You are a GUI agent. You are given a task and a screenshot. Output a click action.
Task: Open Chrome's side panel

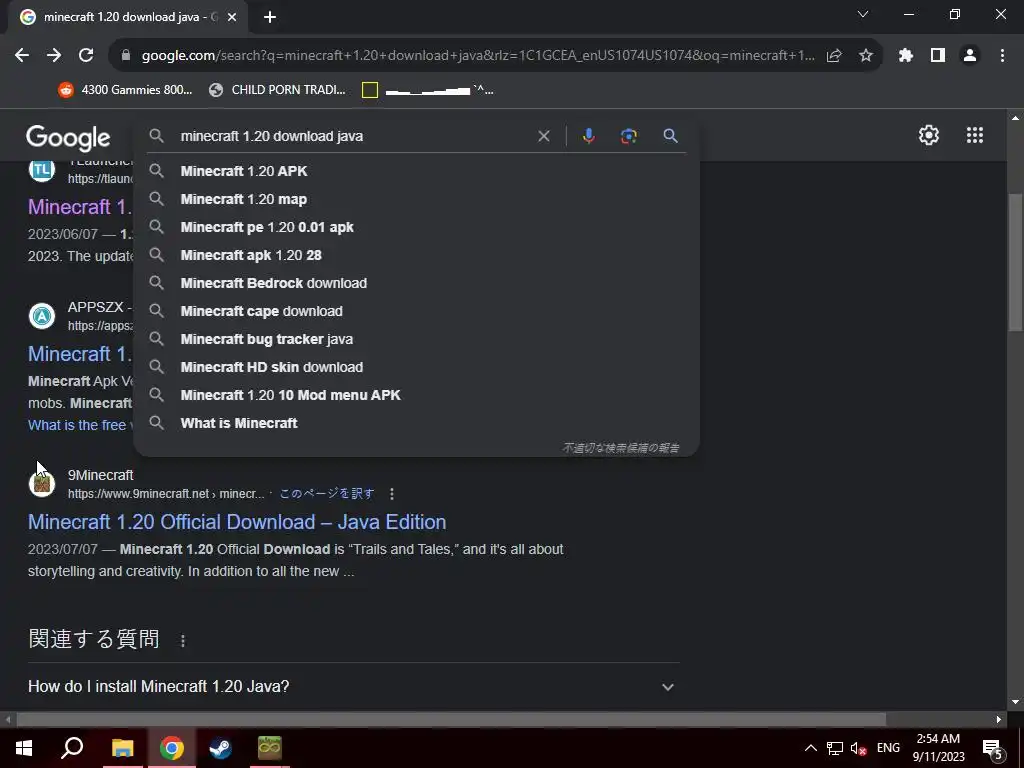(938, 56)
